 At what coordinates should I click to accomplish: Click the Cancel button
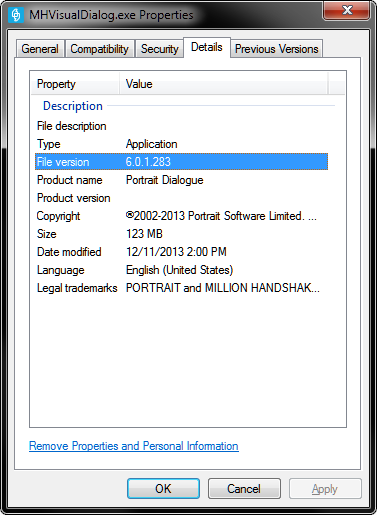click(x=244, y=489)
